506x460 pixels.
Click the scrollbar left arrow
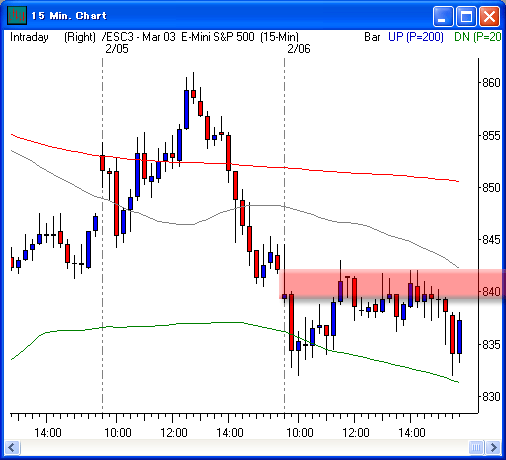12,447
